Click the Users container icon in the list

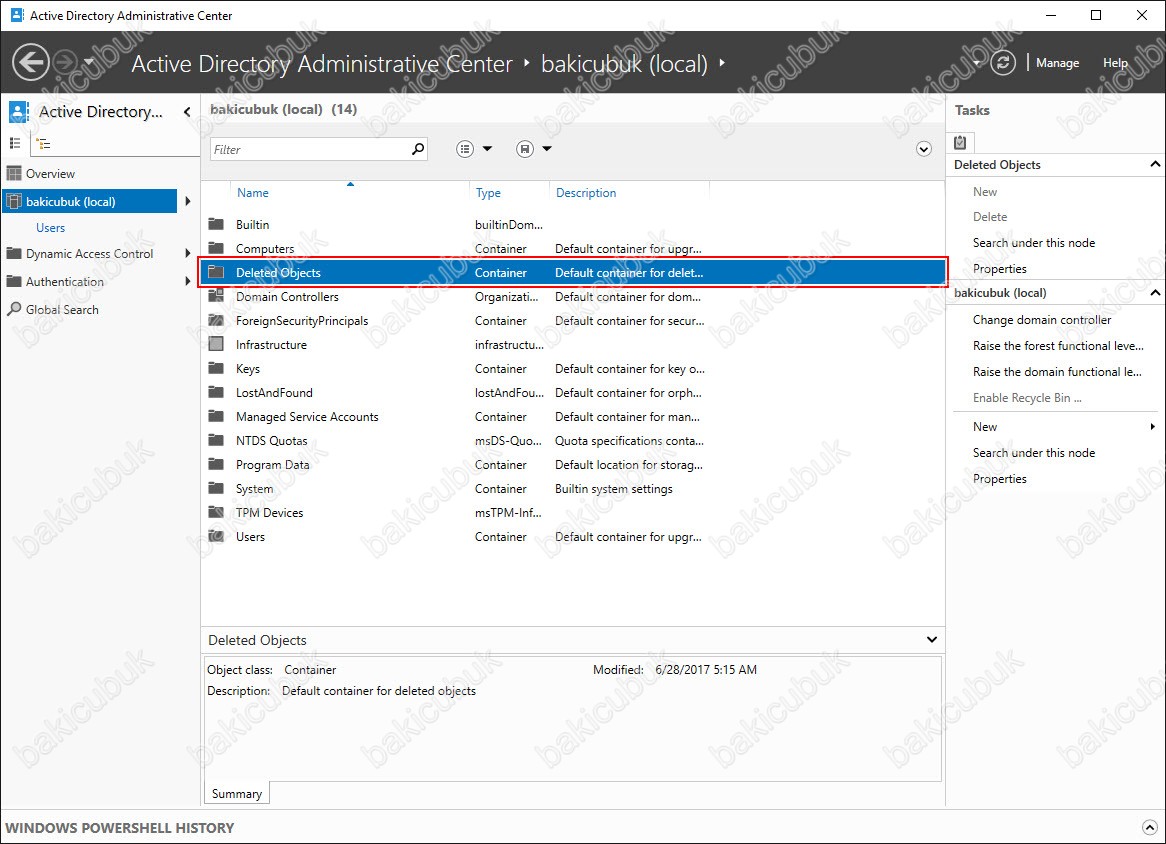[x=216, y=536]
